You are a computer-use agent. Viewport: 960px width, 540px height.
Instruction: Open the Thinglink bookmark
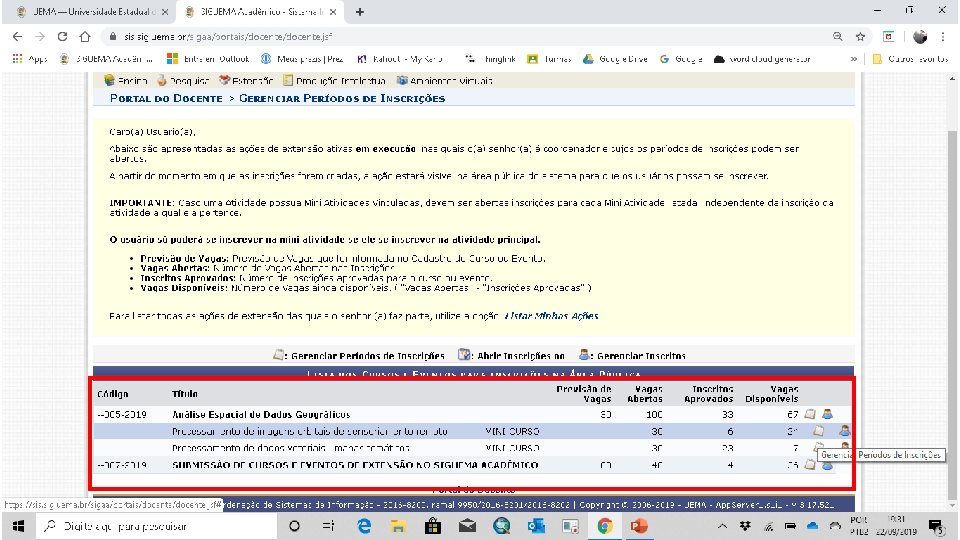[490, 59]
